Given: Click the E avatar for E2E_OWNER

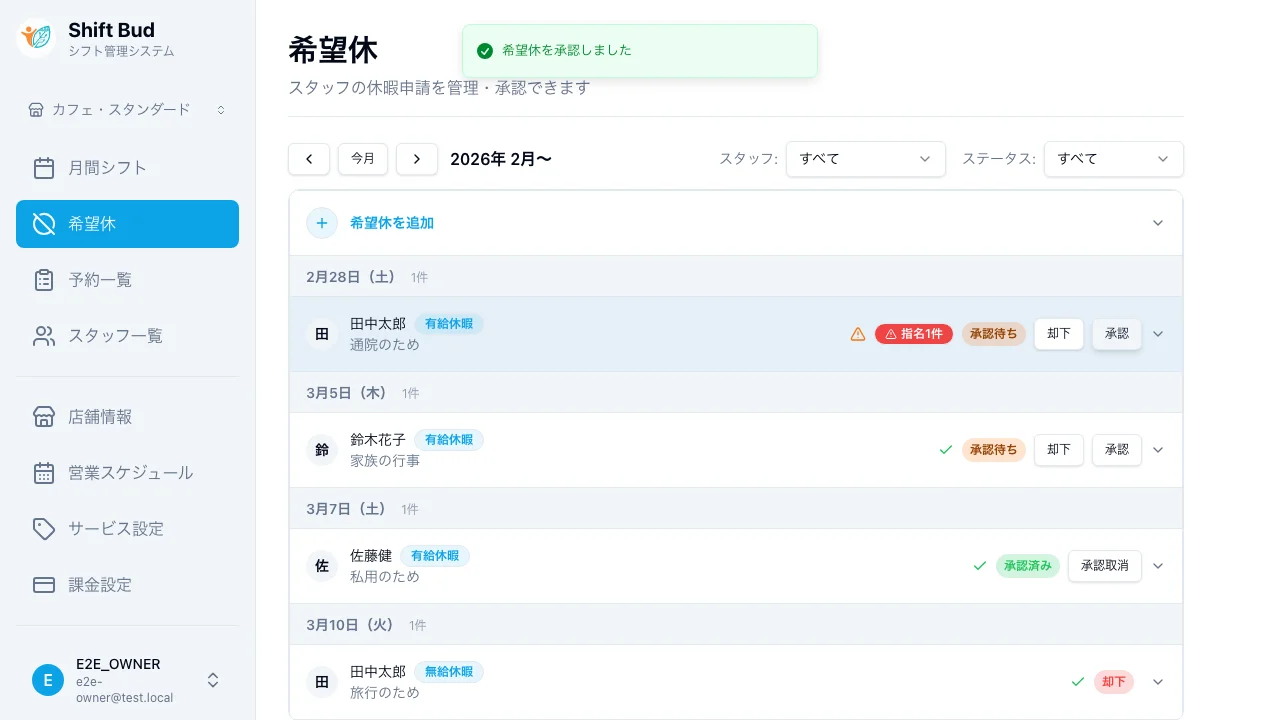Looking at the screenshot, I should tap(47, 680).
